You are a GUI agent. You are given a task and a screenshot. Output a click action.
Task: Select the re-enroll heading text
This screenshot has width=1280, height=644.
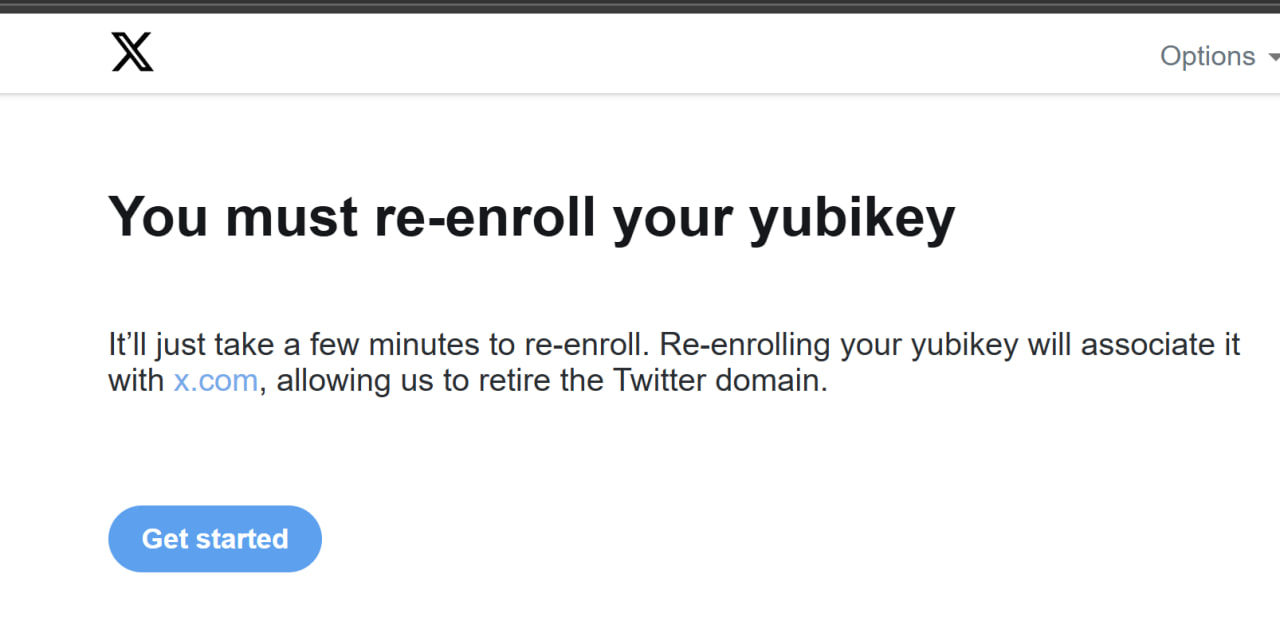[x=530, y=216]
